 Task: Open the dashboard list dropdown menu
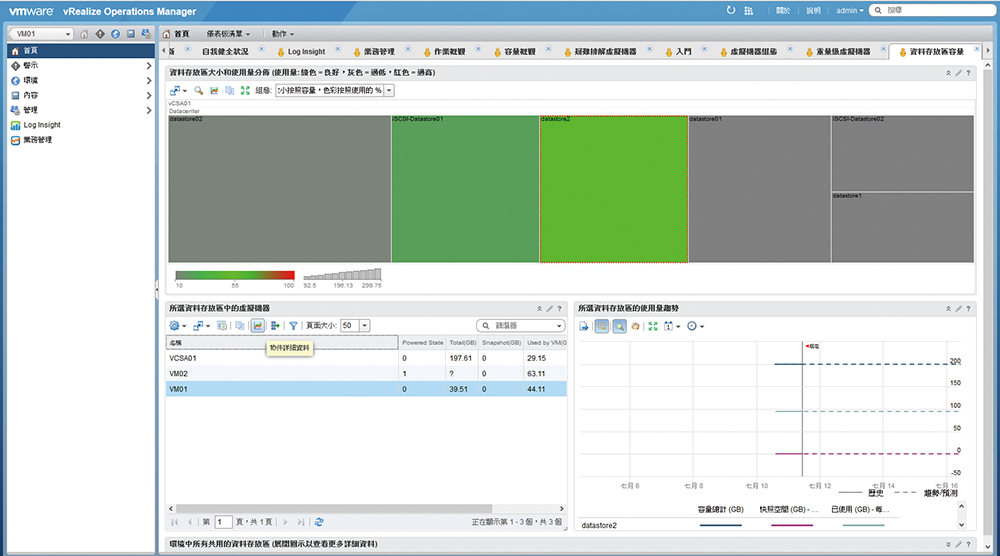point(228,34)
